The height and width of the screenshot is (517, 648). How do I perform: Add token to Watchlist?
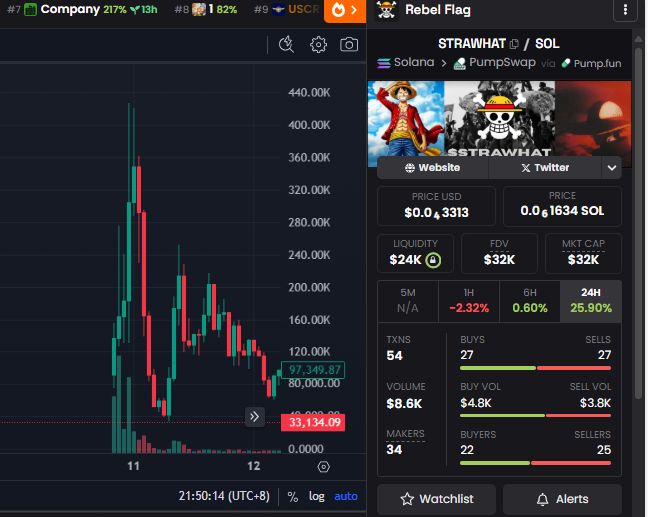(x=436, y=499)
